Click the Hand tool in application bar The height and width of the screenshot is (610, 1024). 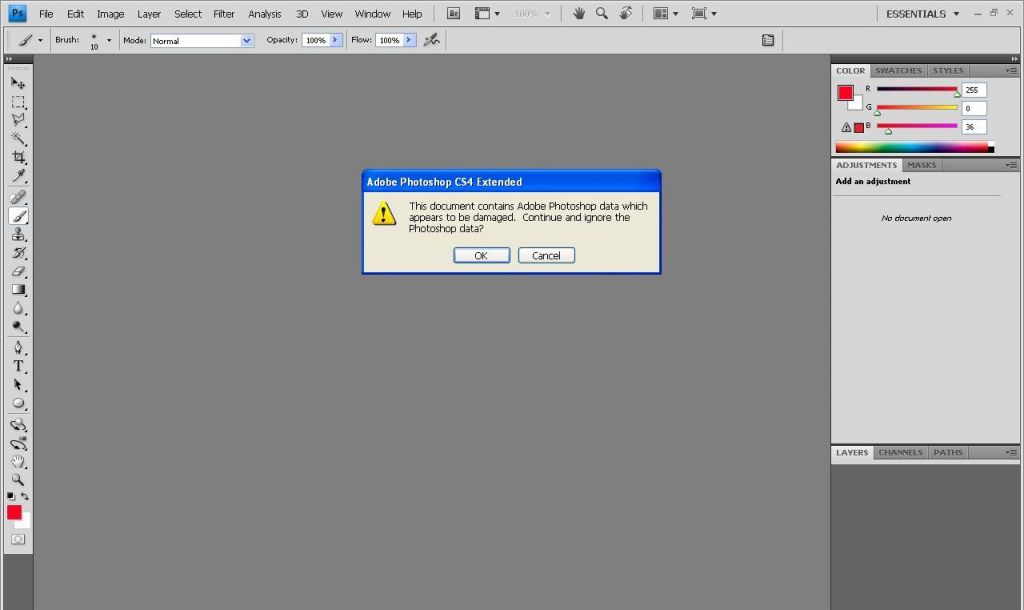(579, 13)
